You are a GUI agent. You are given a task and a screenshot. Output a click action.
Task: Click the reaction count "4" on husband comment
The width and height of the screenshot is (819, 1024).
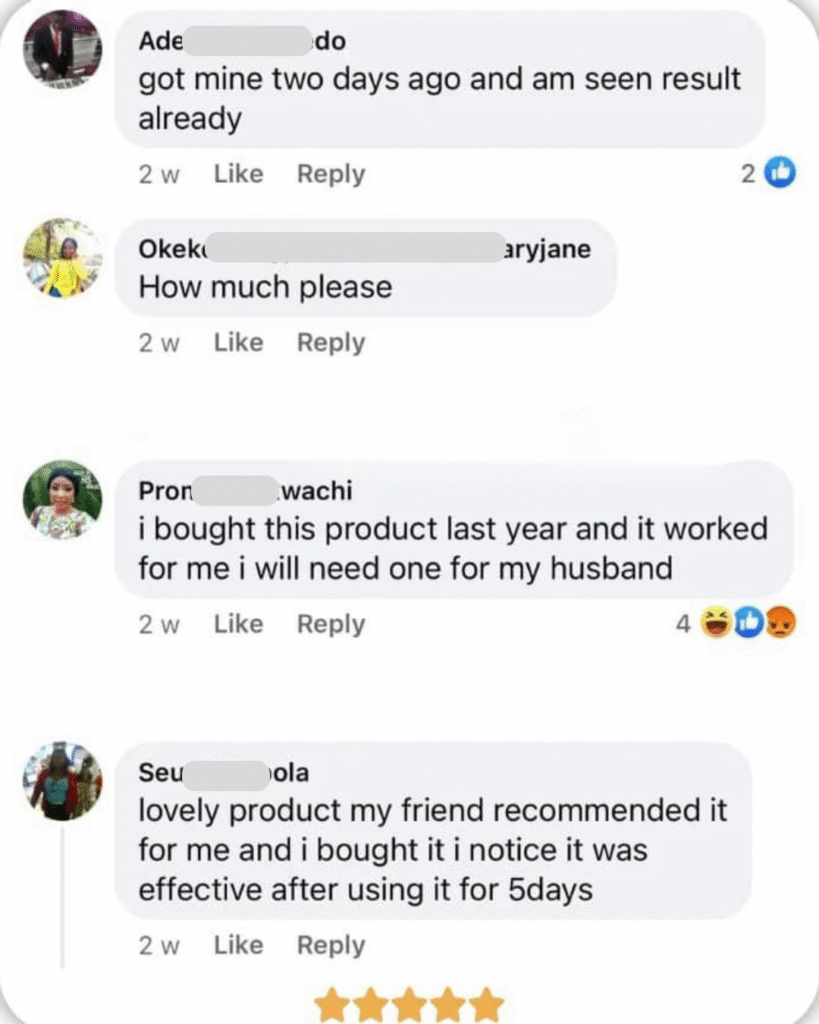click(x=683, y=625)
